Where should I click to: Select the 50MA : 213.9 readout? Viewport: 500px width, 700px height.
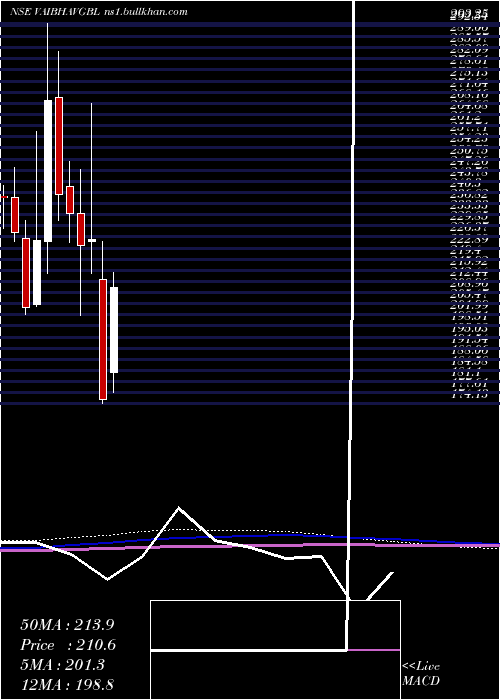68,625
